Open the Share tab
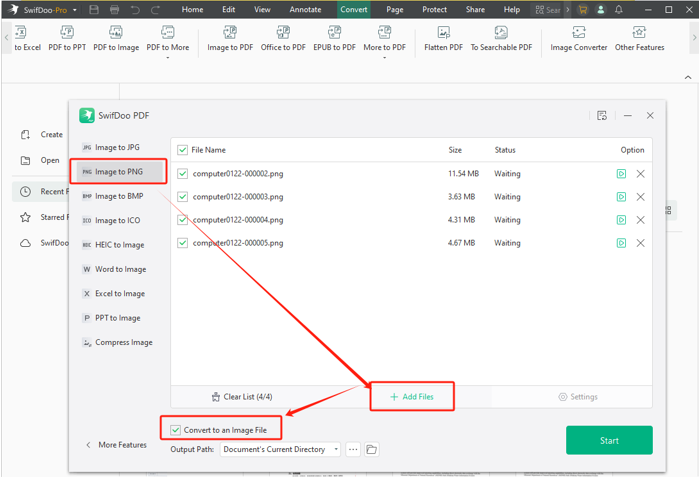 [x=475, y=9]
